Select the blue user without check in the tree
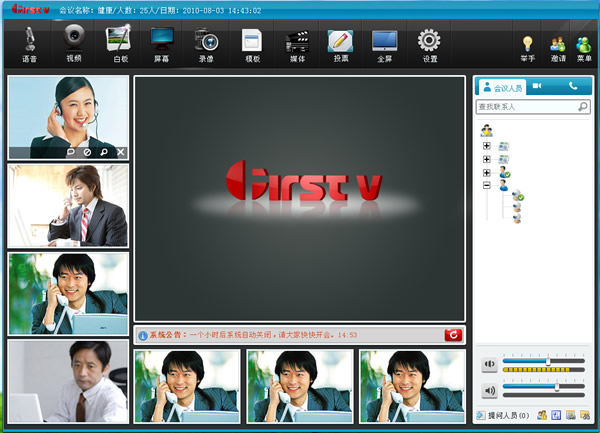 point(504,186)
